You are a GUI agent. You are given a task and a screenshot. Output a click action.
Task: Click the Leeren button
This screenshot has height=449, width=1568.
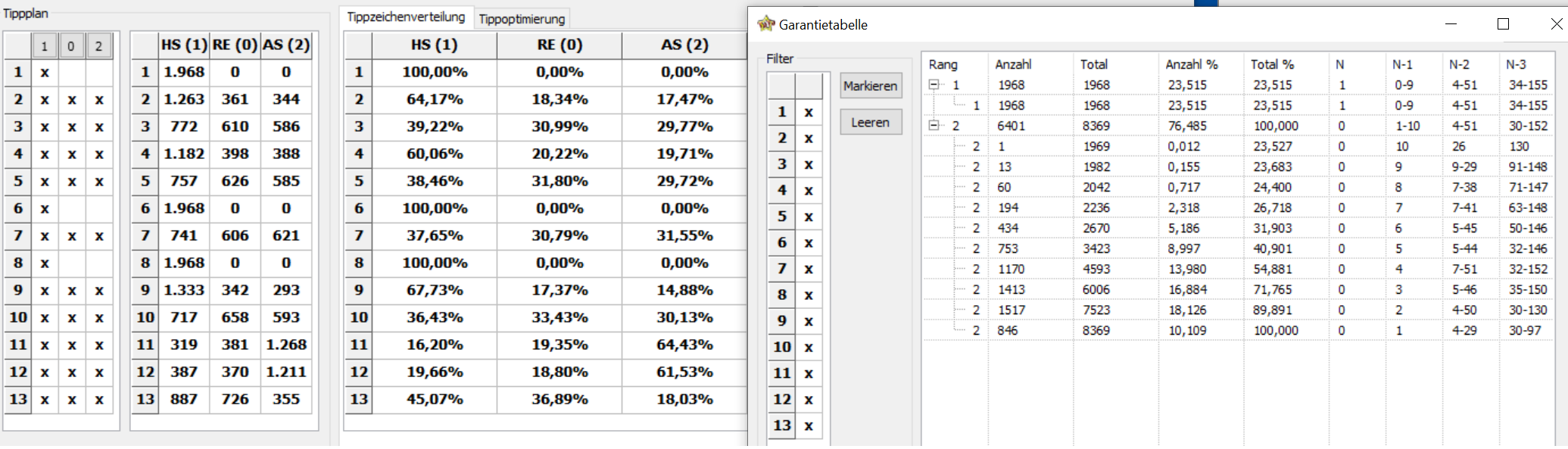[x=871, y=122]
